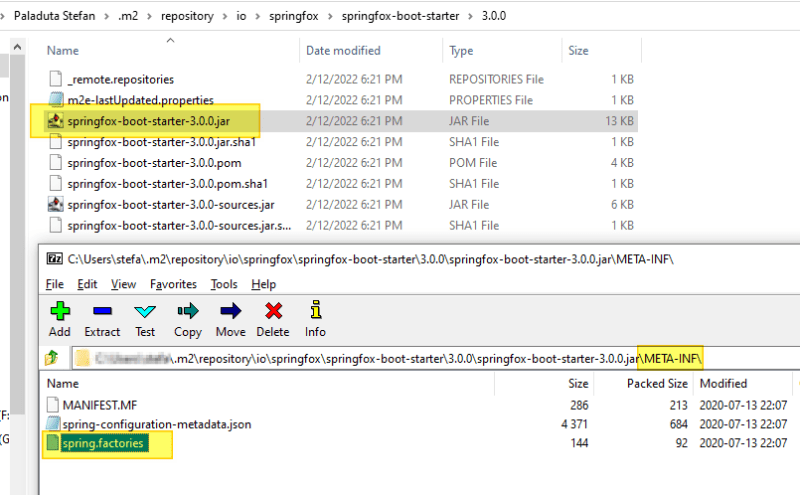This screenshot has height=495, width=800.
Task: Click the Add button in 7-Zip toolbar
Action: [60, 319]
